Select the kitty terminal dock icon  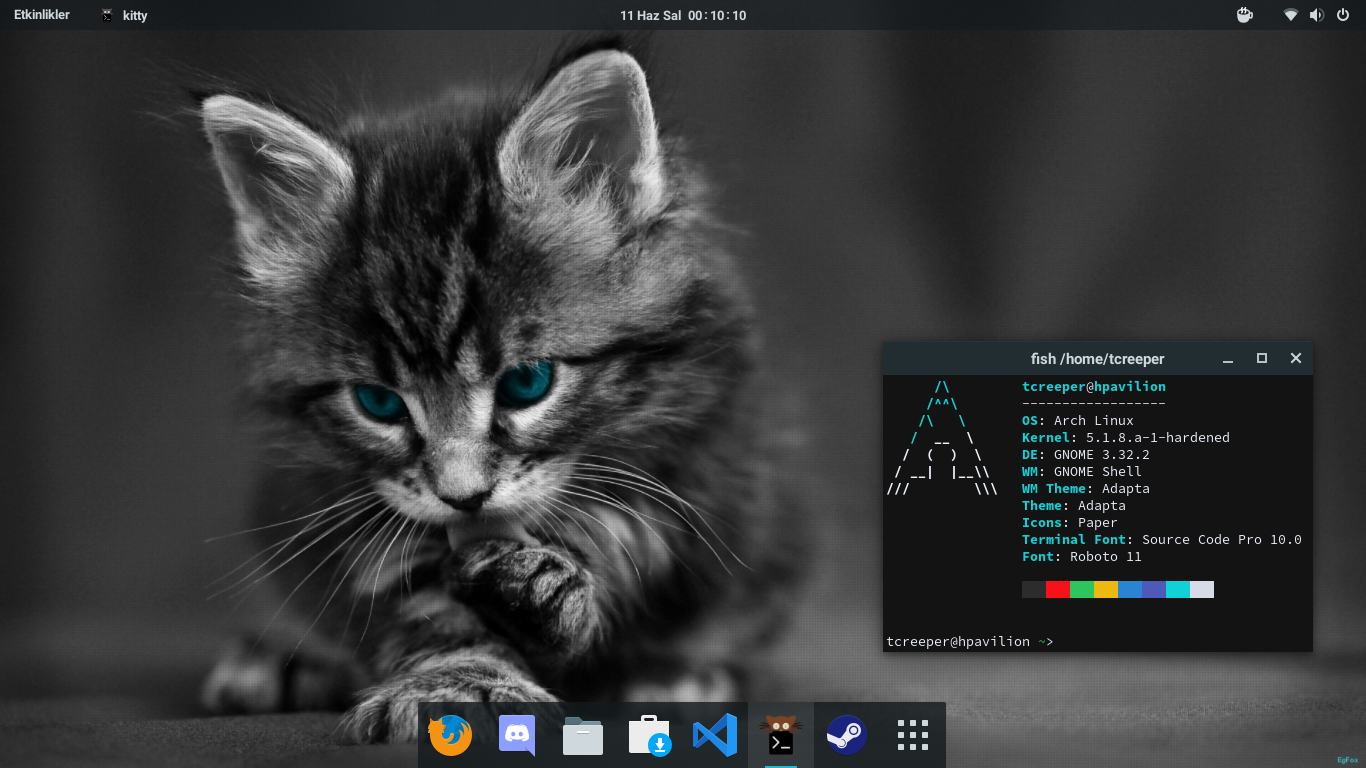(x=781, y=736)
